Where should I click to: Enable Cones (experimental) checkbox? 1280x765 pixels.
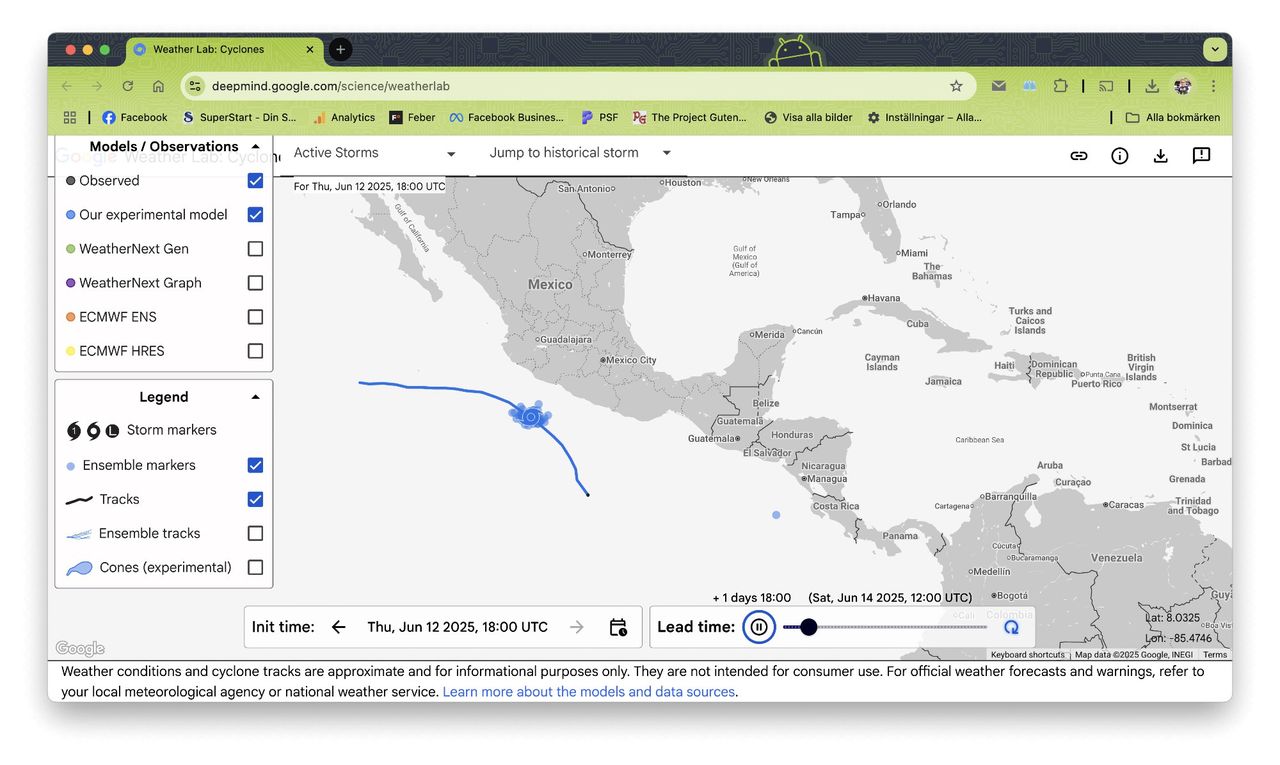[255, 567]
